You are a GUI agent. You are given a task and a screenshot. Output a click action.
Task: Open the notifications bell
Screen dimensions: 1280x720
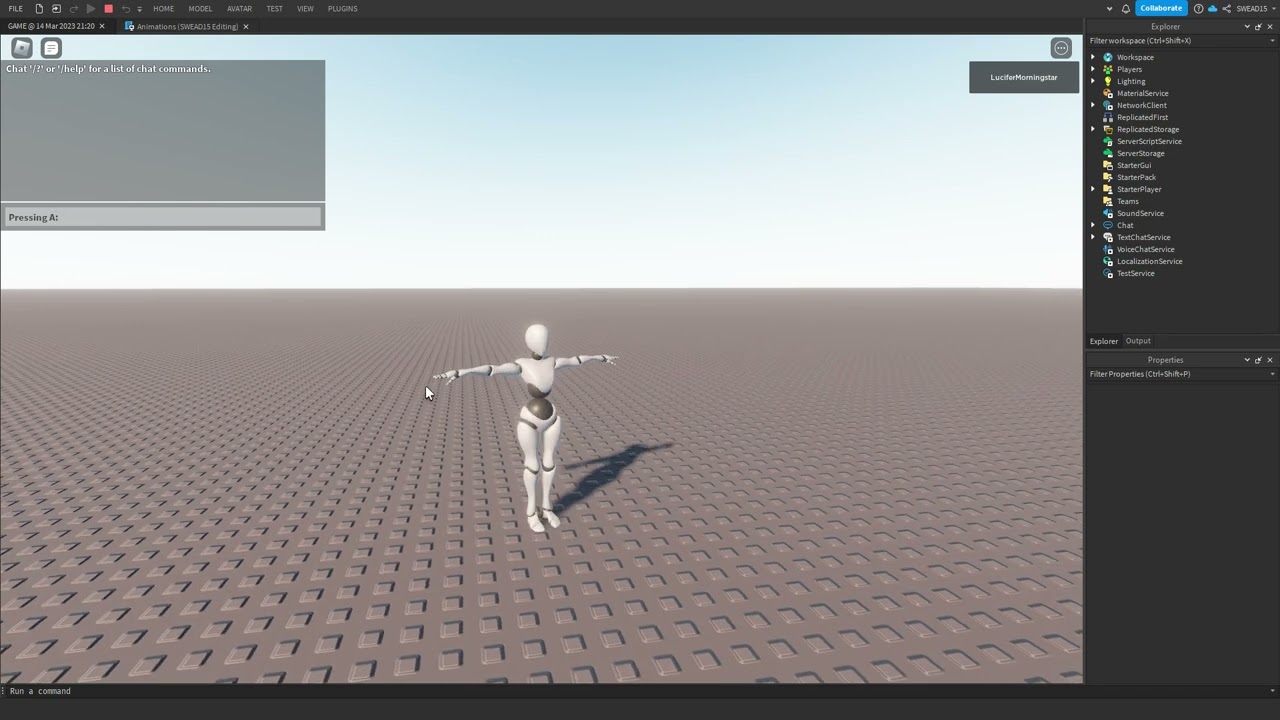pos(1125,9)
